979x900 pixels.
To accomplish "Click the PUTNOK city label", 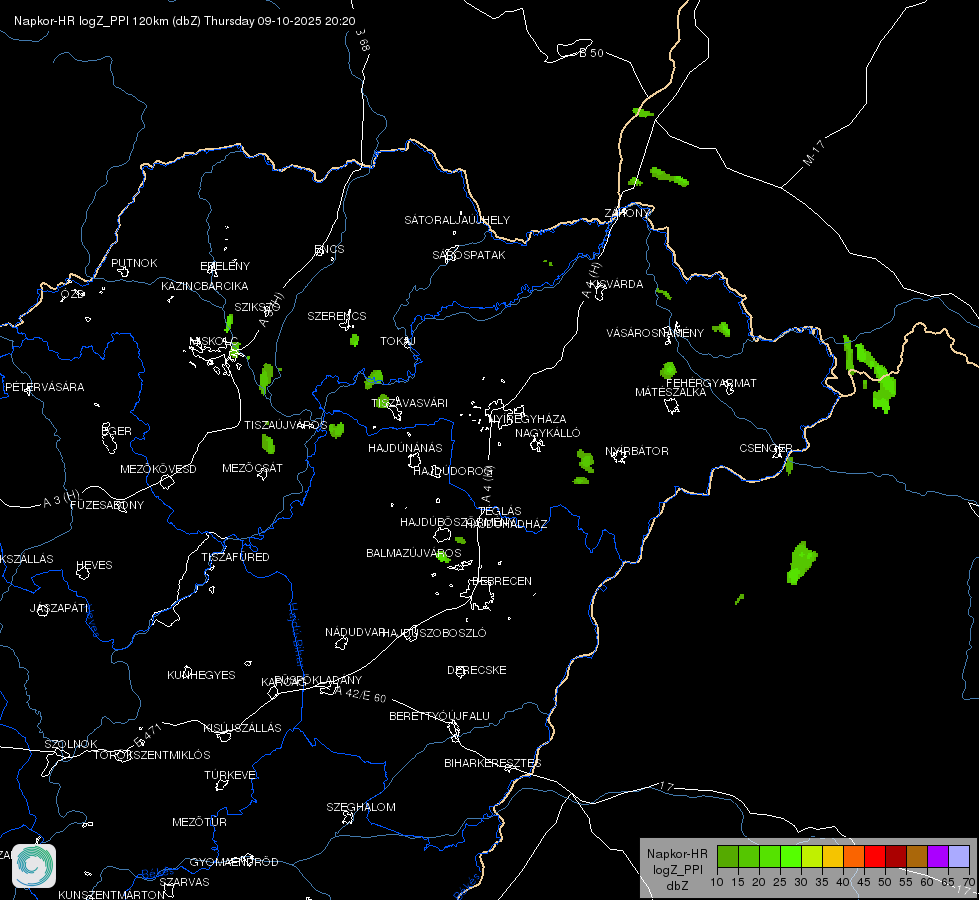I will pyautogui.click(x=134, y=263).
